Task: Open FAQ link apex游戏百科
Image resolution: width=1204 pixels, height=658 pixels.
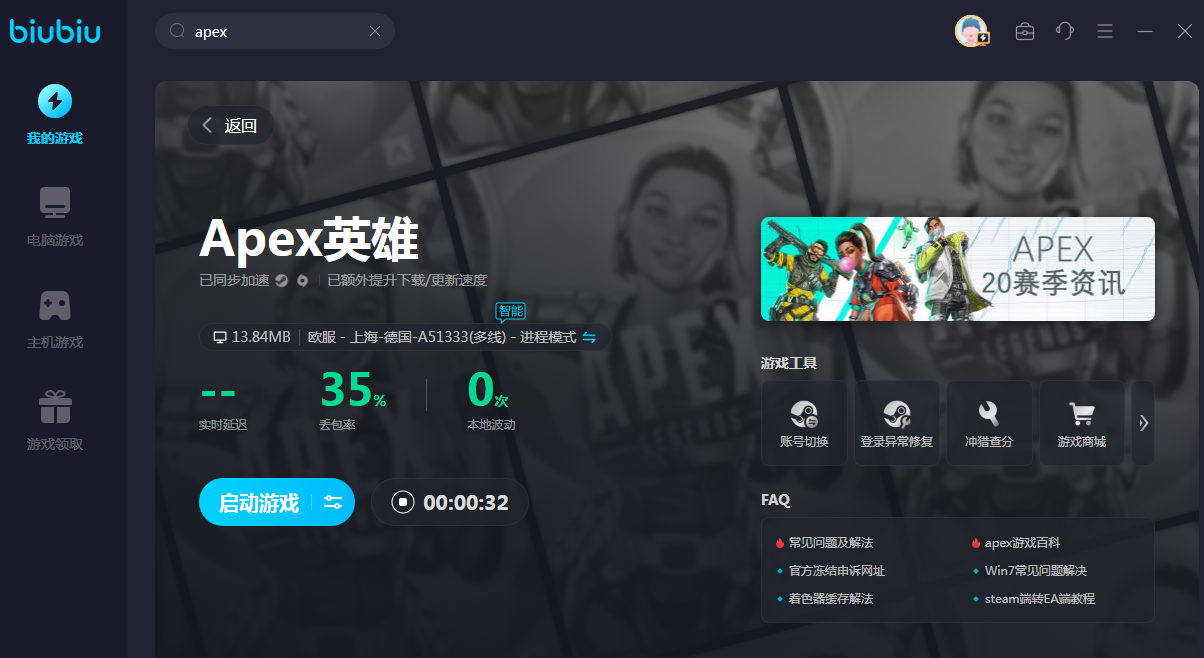Action: coord(1022,542)
